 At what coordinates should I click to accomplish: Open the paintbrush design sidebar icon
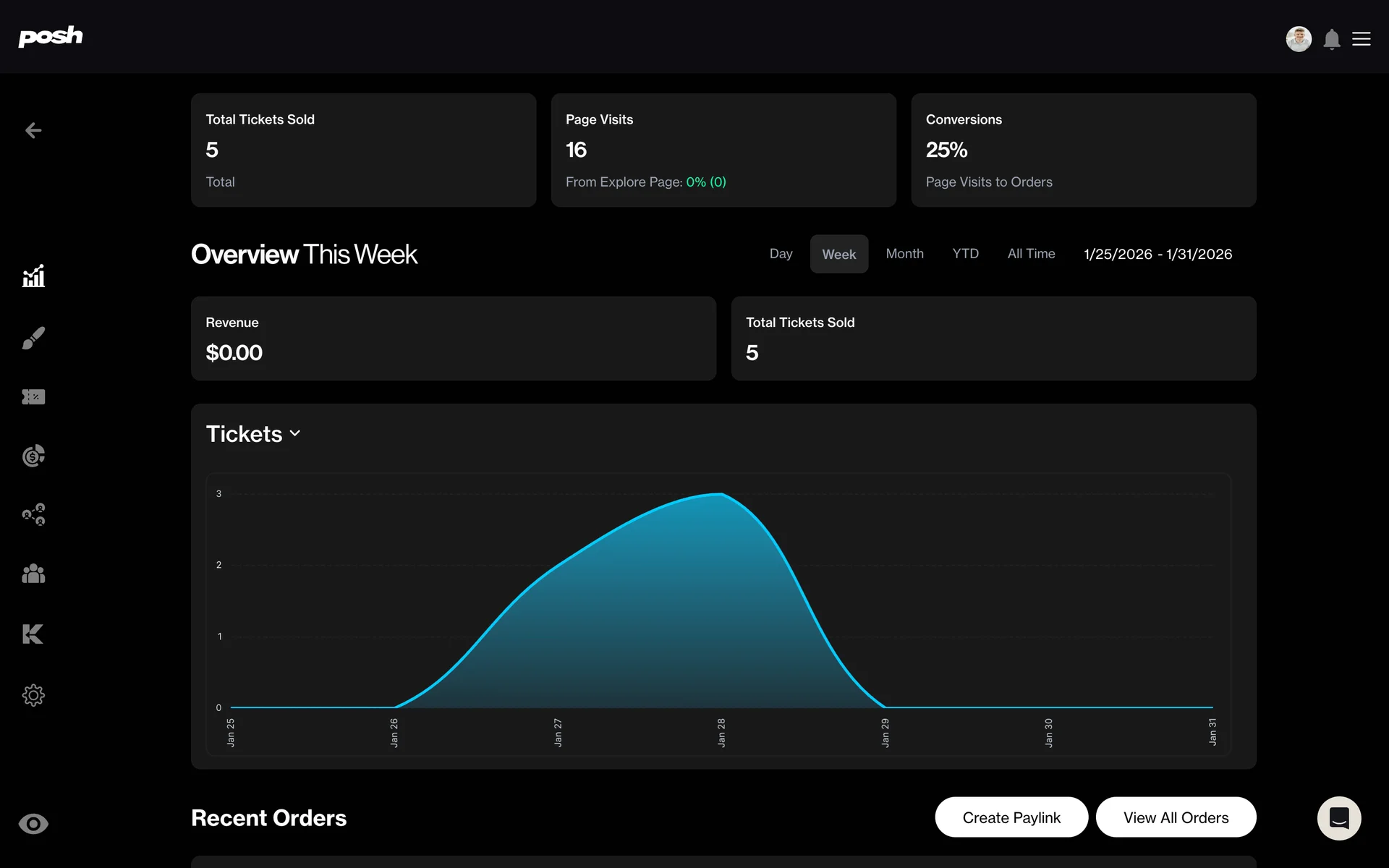pos(33,337)
